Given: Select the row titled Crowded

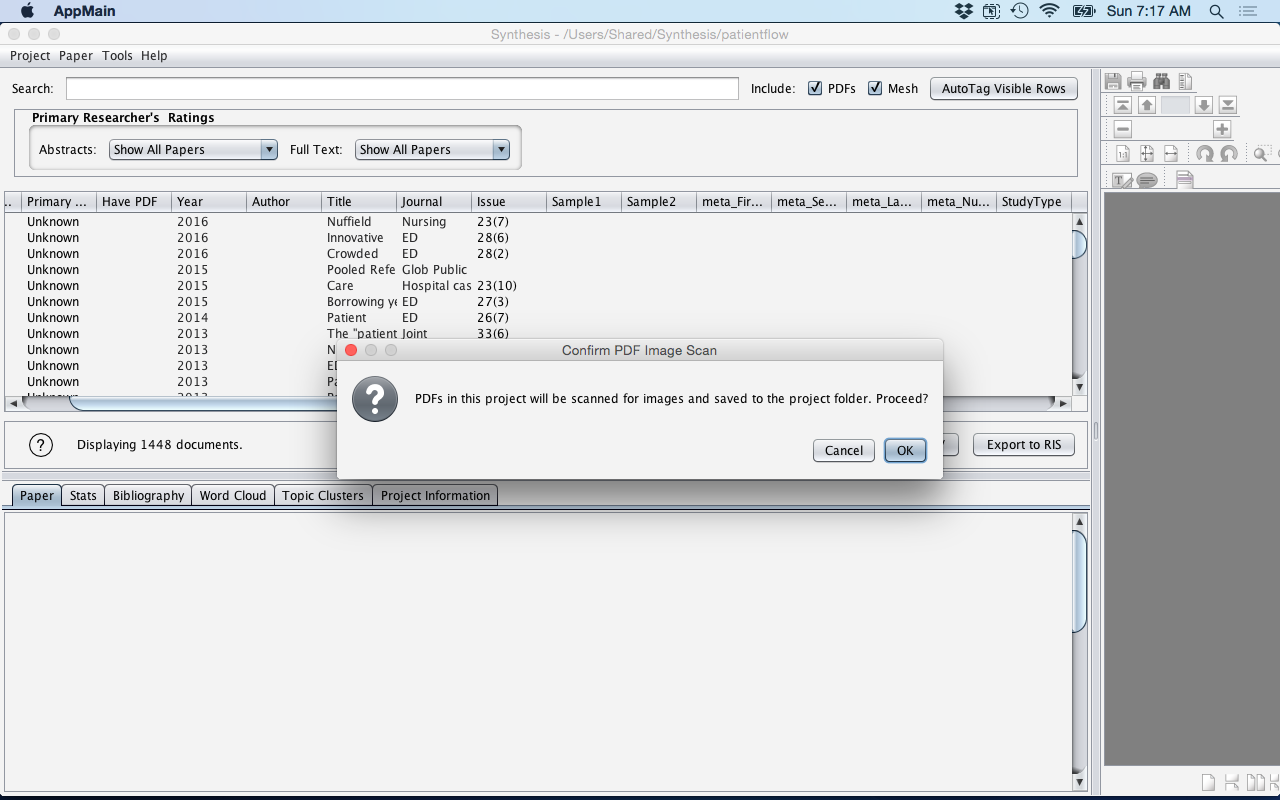Looking at the screenshot, I should pos(538,254).
